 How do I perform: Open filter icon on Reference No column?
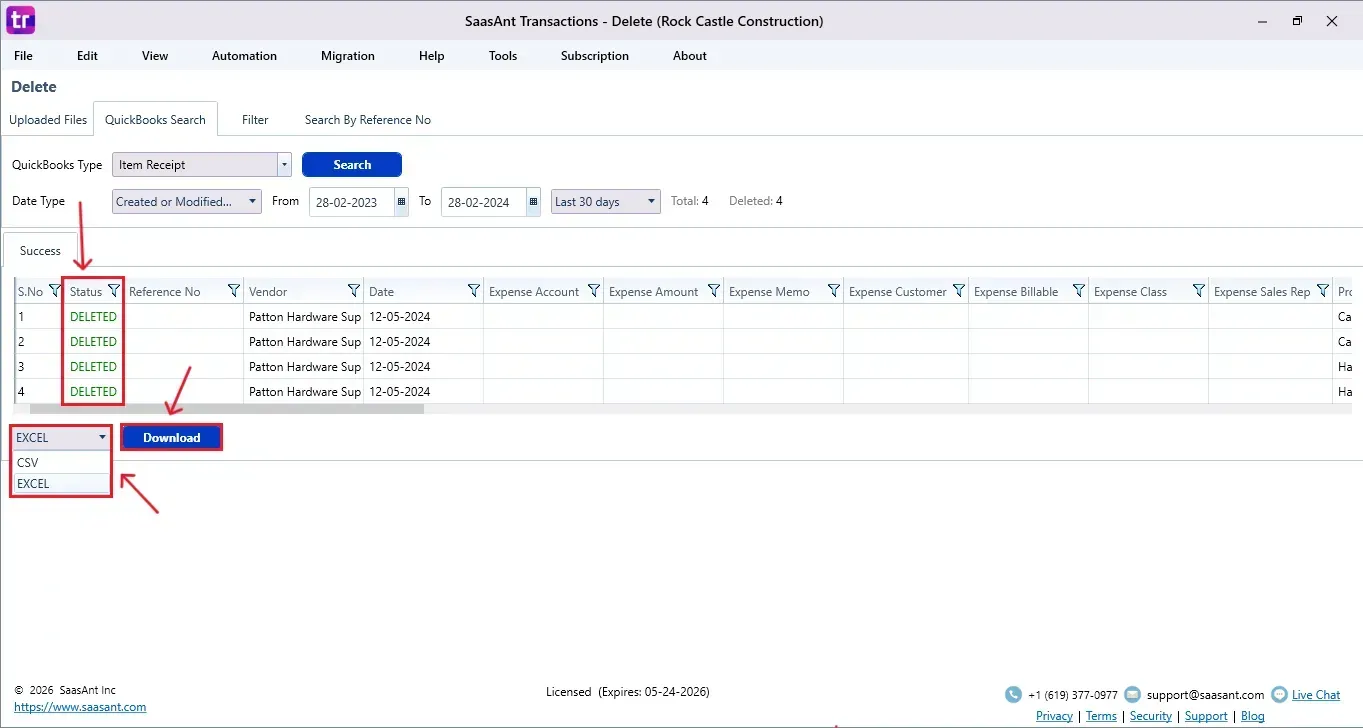(234, 291)
